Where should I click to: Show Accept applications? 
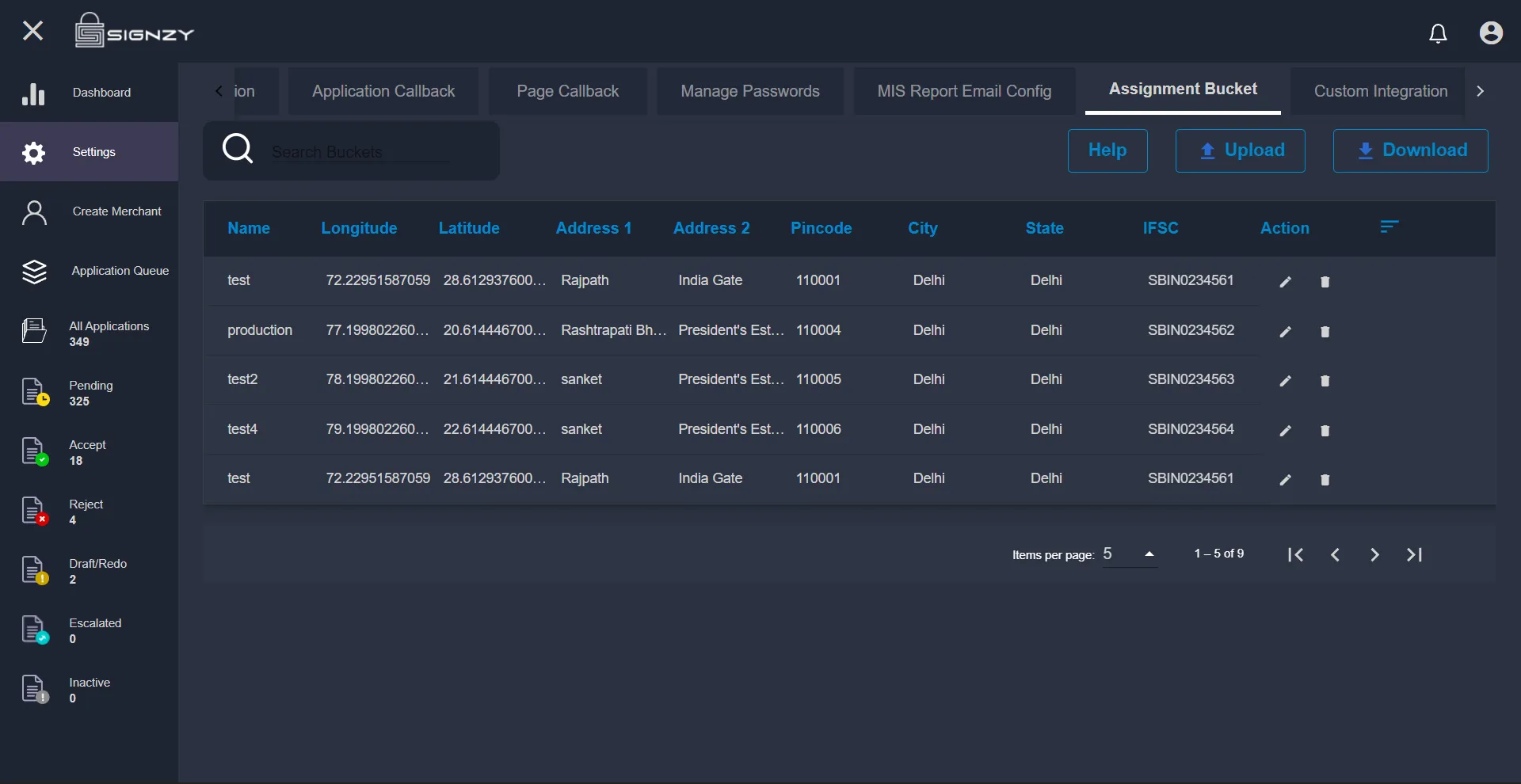89,452
